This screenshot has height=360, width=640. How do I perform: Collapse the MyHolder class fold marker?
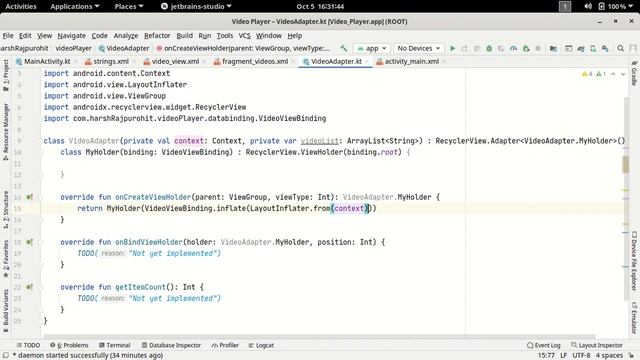click(x=40, y=152)
